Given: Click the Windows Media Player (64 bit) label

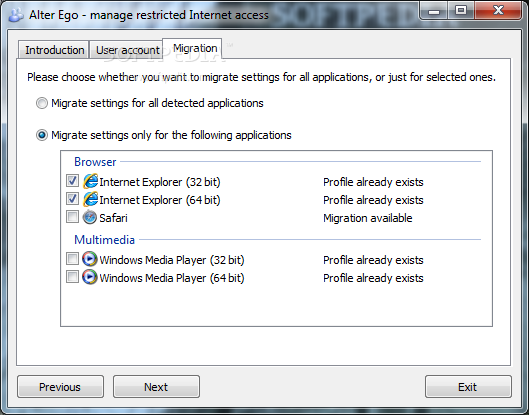Looking at the screenshot, I should pos(172,278).
